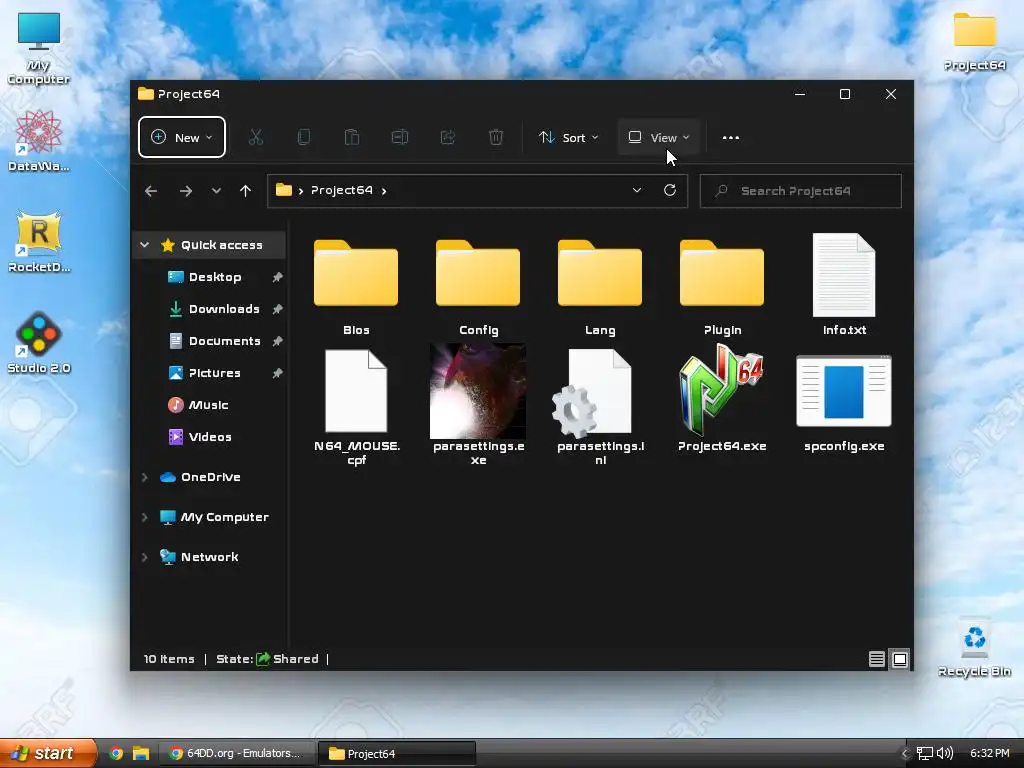The image size is (1024, 768).
Task: Select the parasettings.ini file
Action: tap(600, 406)
